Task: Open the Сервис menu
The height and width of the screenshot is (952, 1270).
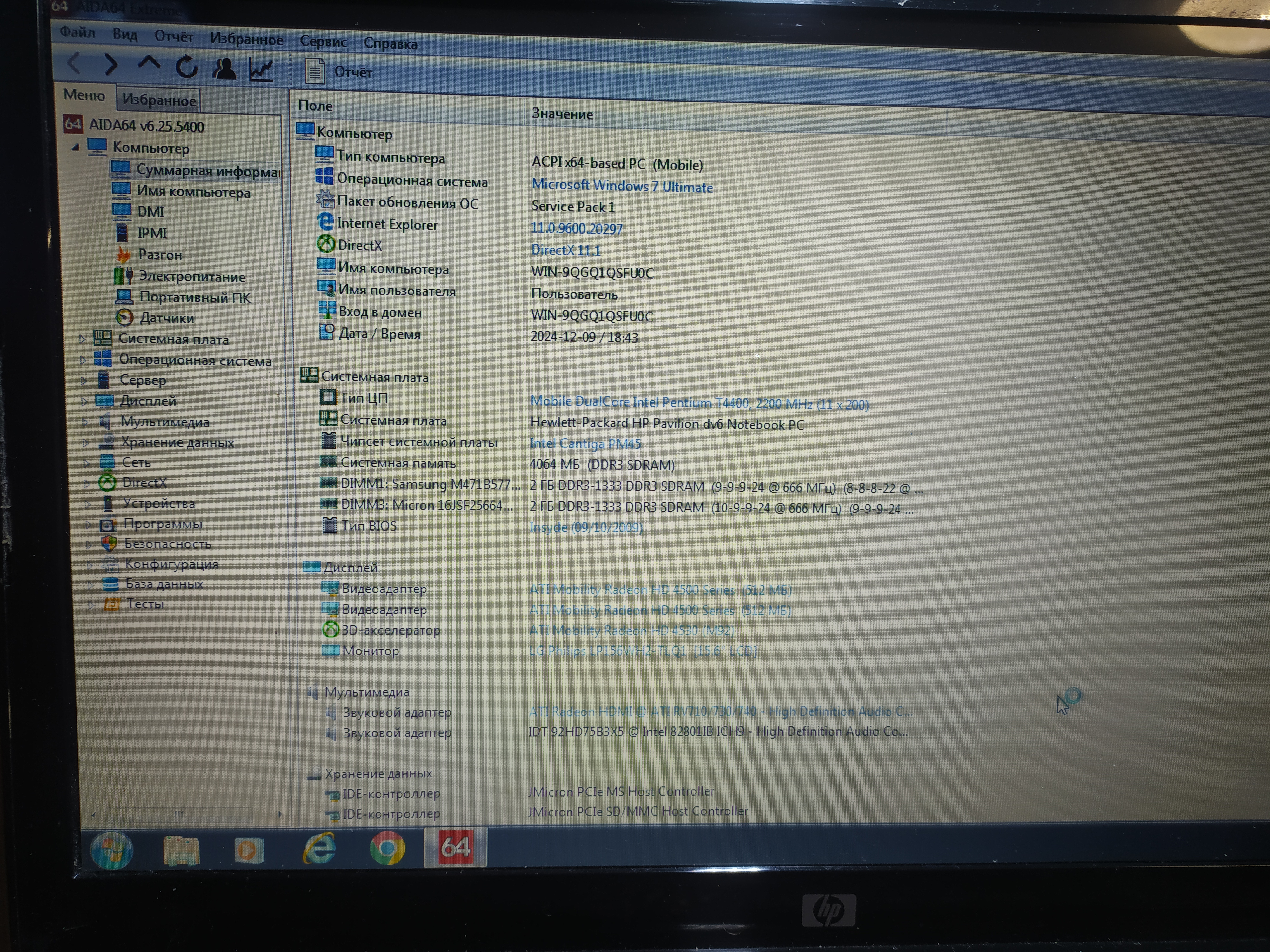Action: point(323,41)
